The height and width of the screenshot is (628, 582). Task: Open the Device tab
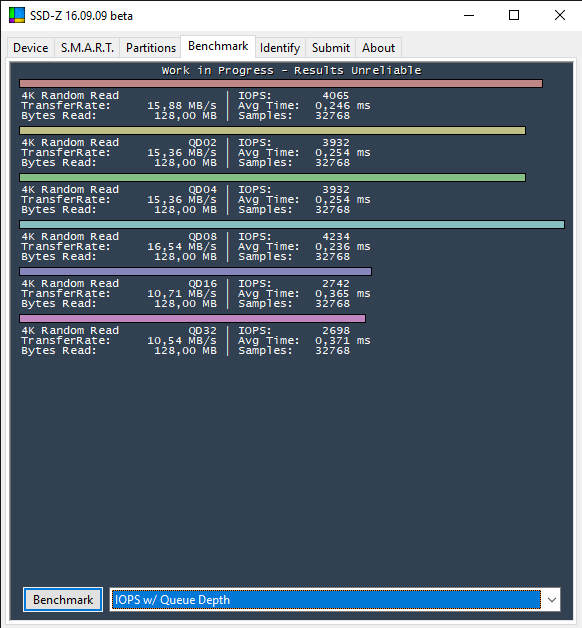click(x=31, y=48)
